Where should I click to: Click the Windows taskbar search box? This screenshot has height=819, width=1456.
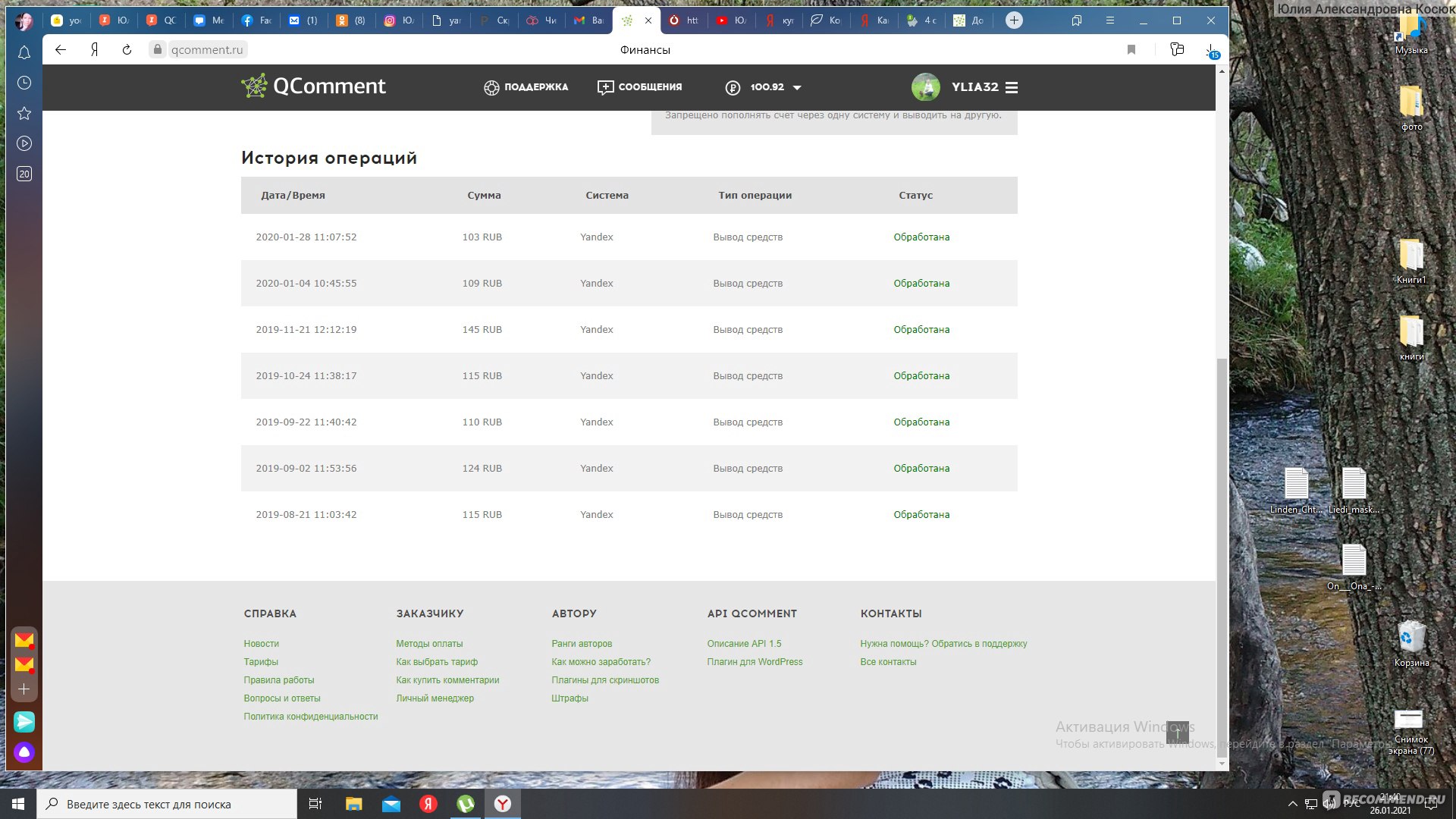click(x=167, y=804)
